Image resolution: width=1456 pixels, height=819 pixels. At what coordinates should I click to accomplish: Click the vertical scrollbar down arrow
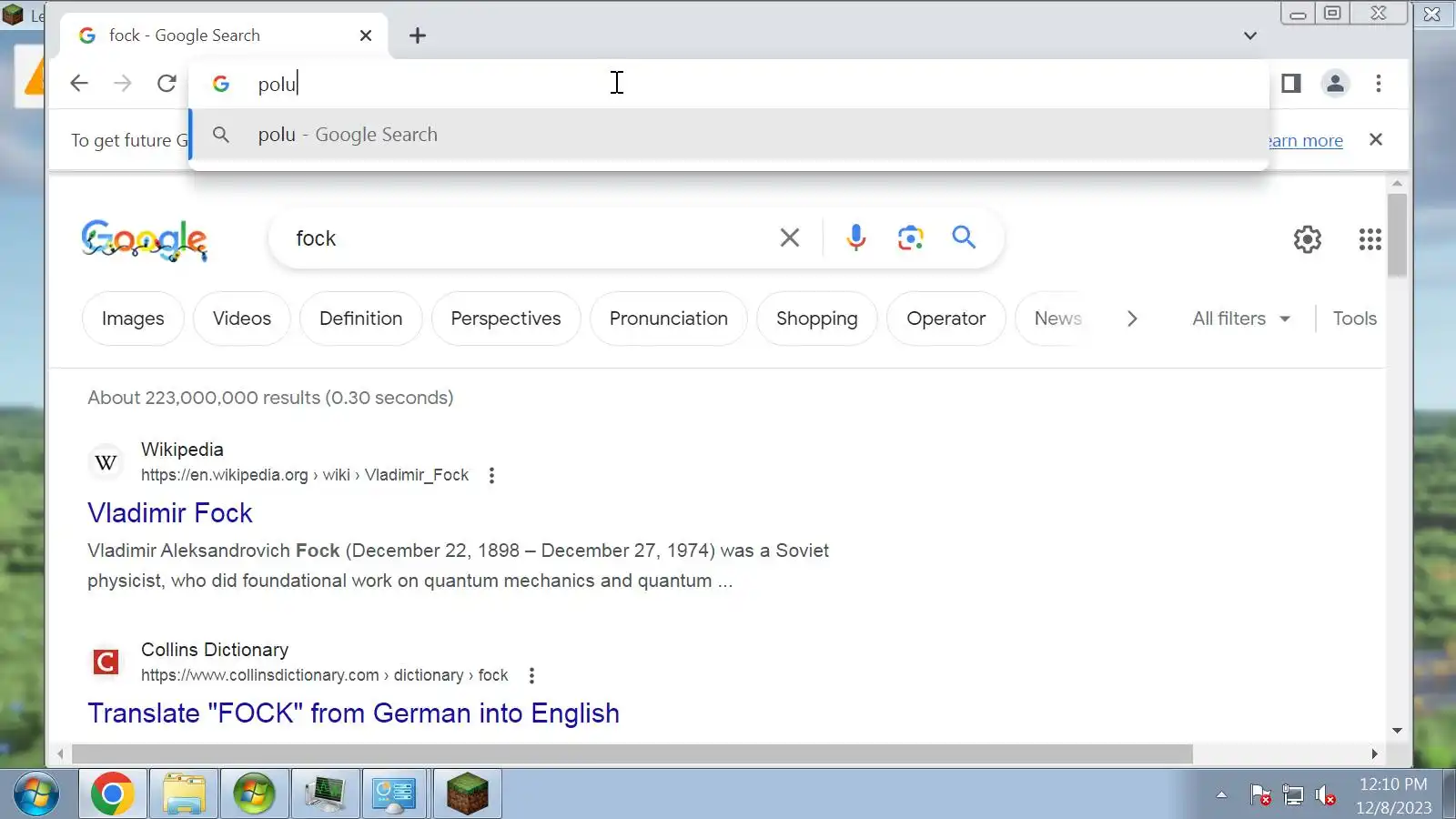coord(1397,730)
